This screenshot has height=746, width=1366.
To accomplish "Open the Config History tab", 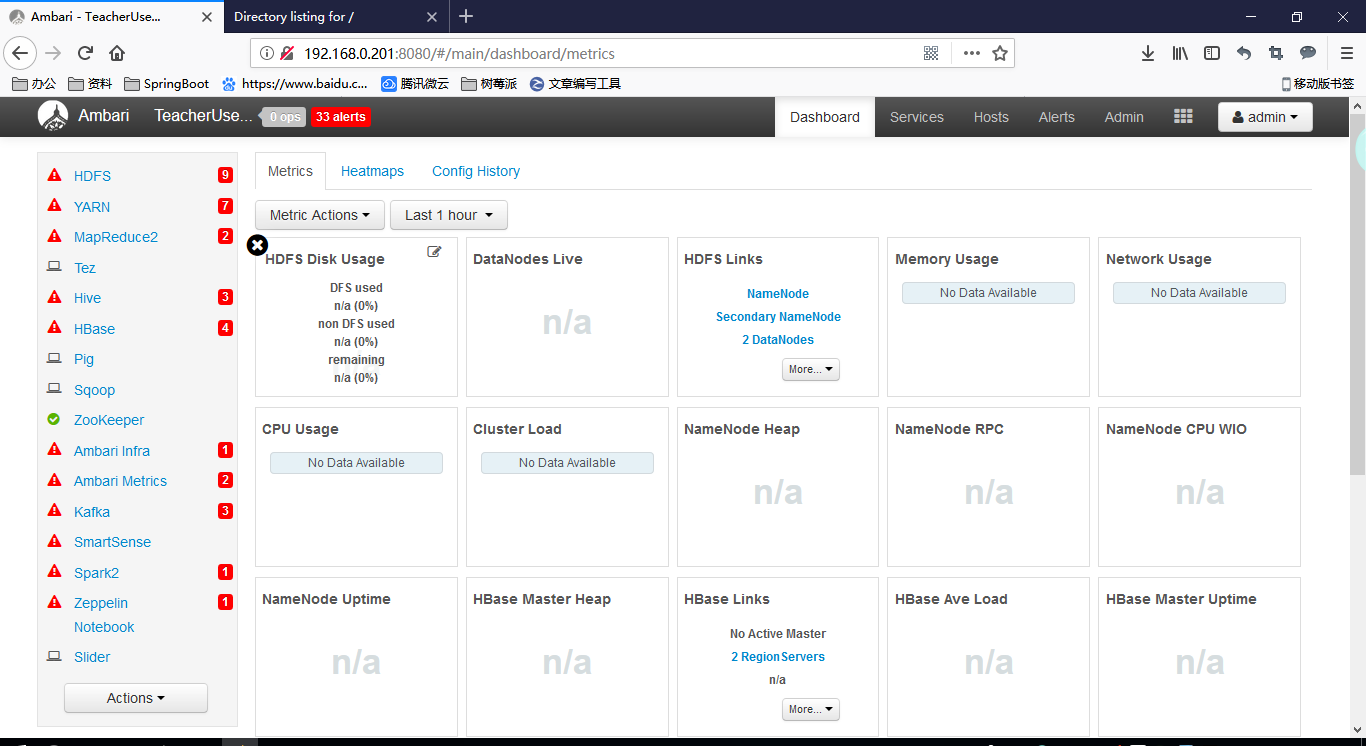I will point(476,171).
